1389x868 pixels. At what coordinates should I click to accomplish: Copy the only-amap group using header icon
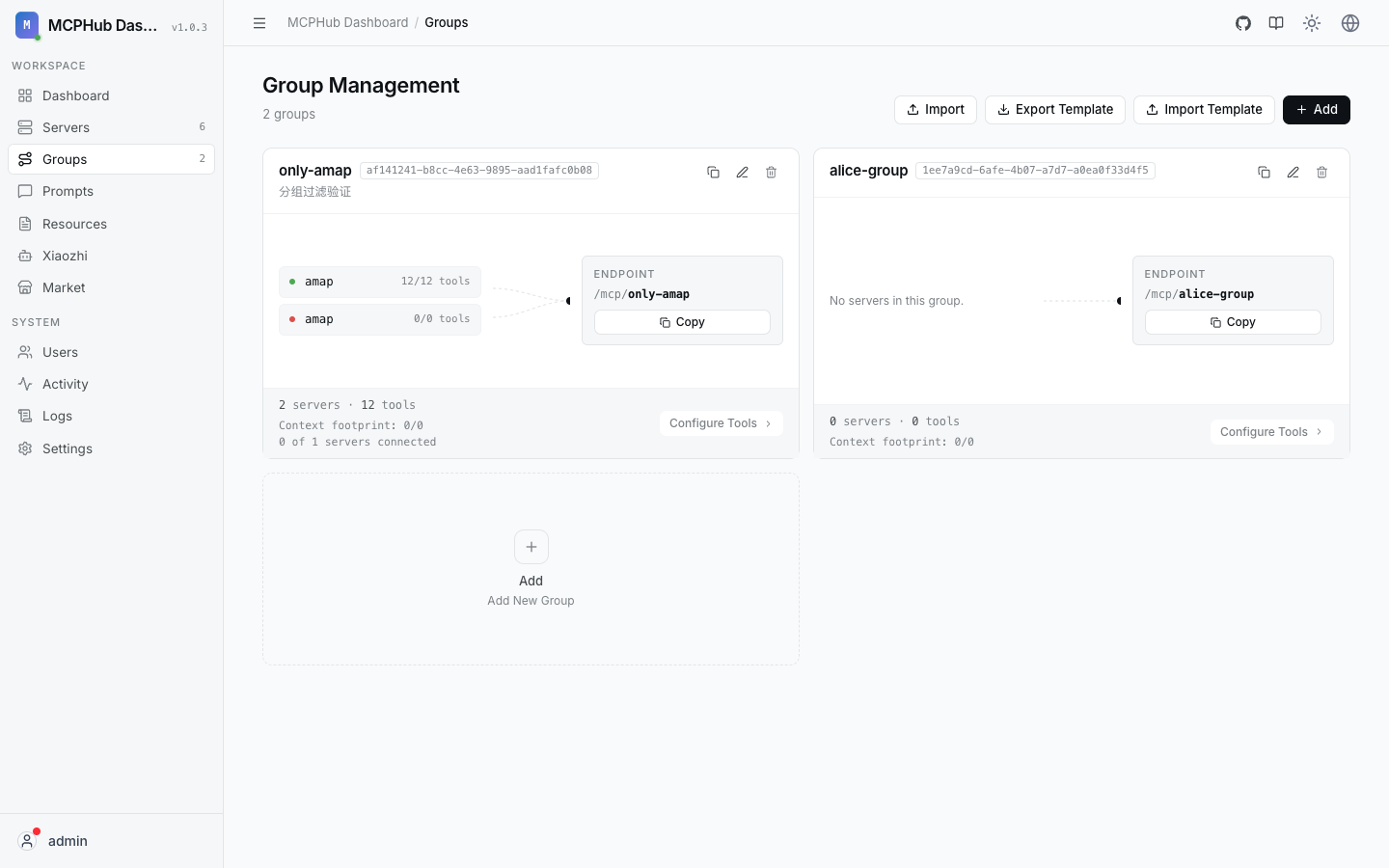(714, 172)
